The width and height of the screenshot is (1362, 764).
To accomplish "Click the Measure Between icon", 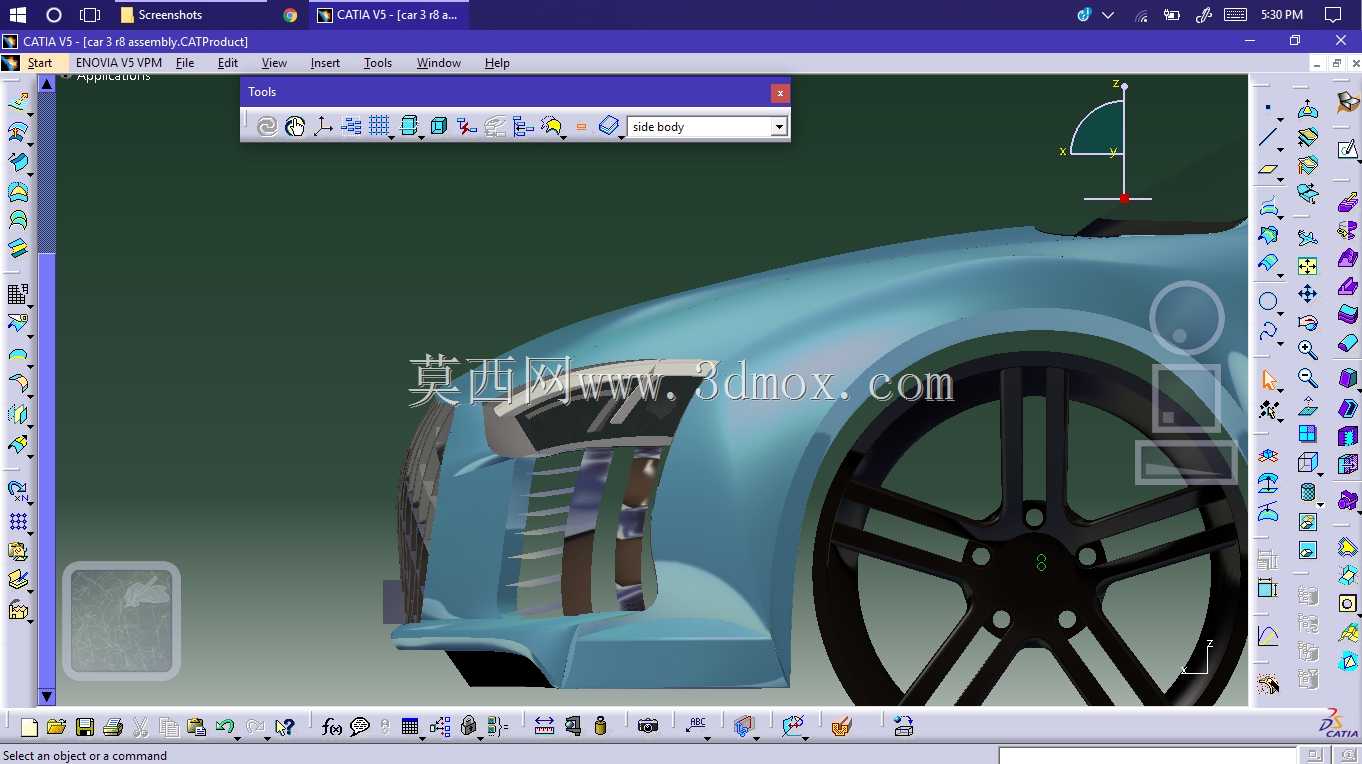I will [x=544, y=727].
